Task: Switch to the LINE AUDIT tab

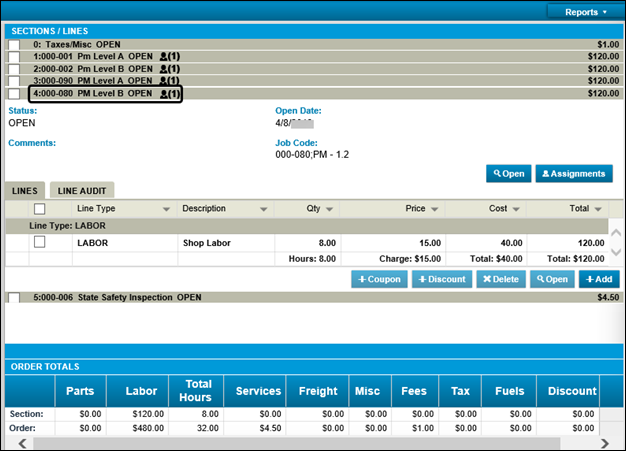Action: (83, 190)
